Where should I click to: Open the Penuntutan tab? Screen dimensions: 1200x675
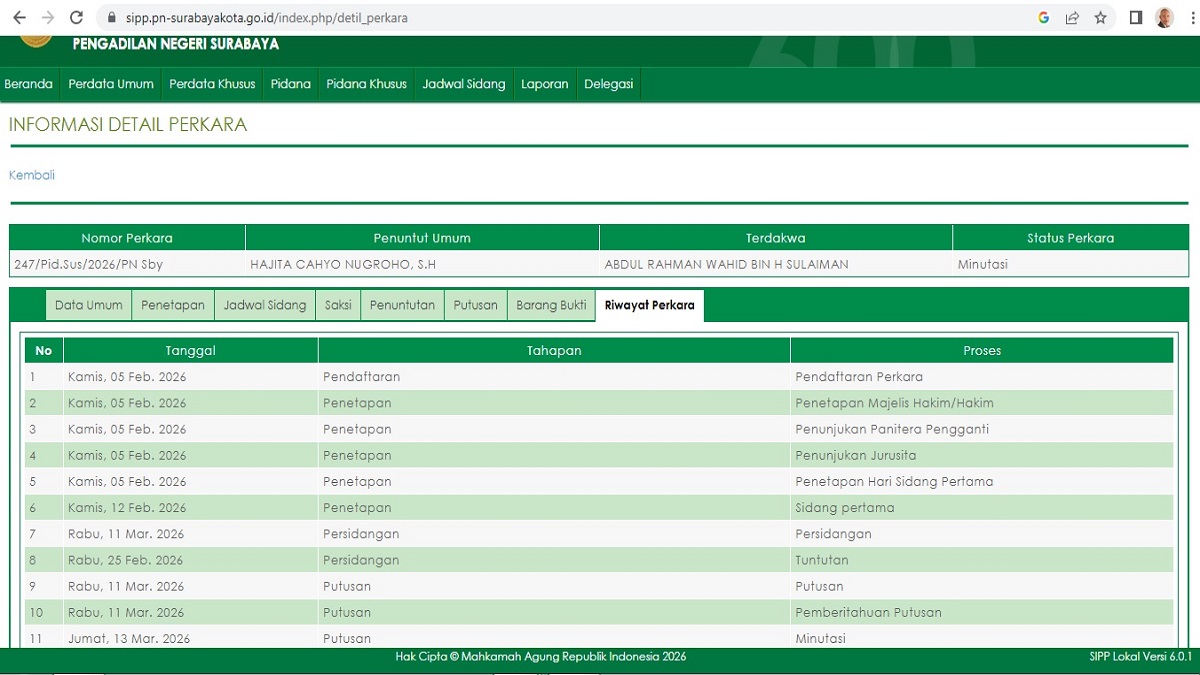402,305
